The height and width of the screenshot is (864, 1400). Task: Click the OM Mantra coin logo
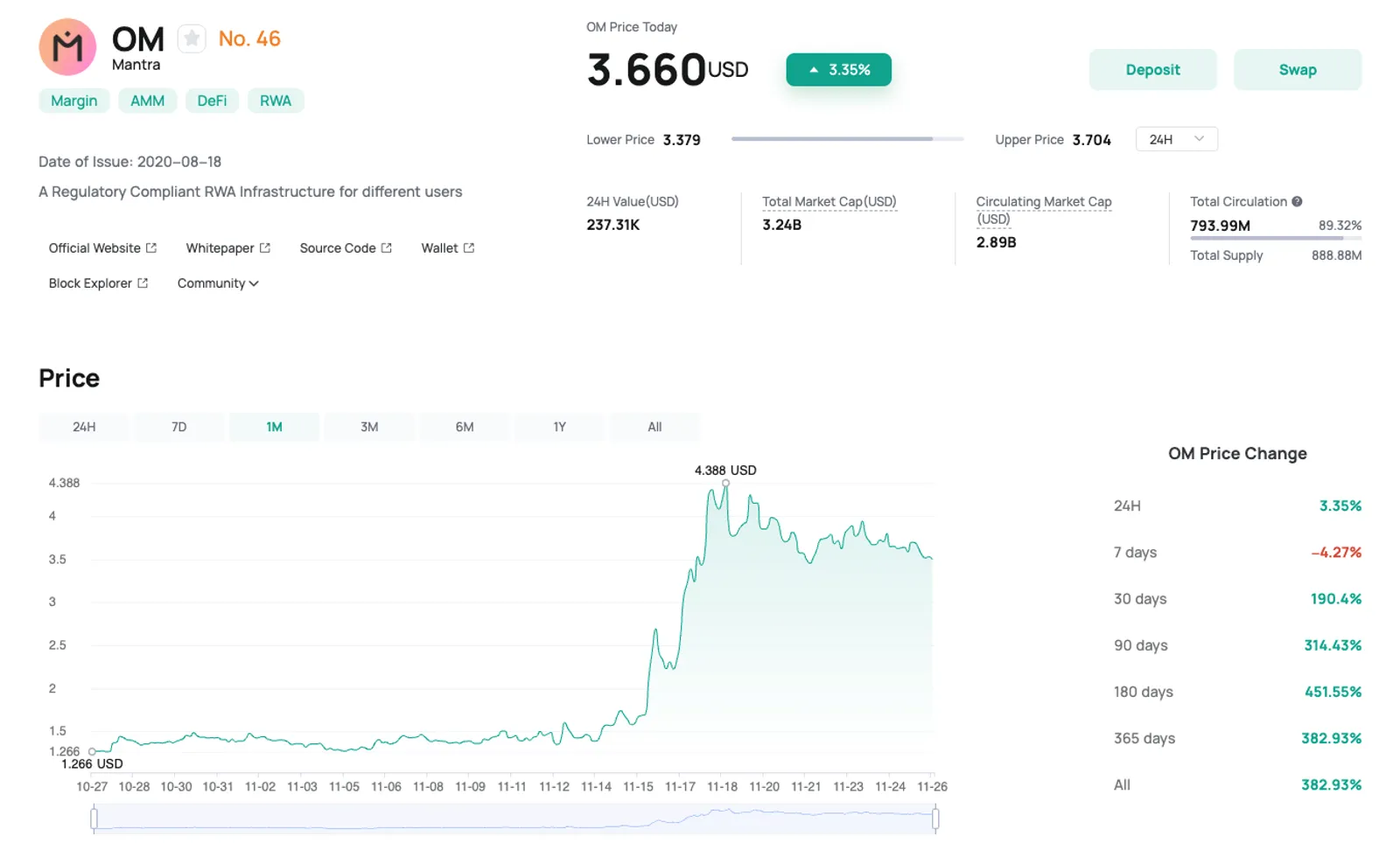(x=67, y=47)
